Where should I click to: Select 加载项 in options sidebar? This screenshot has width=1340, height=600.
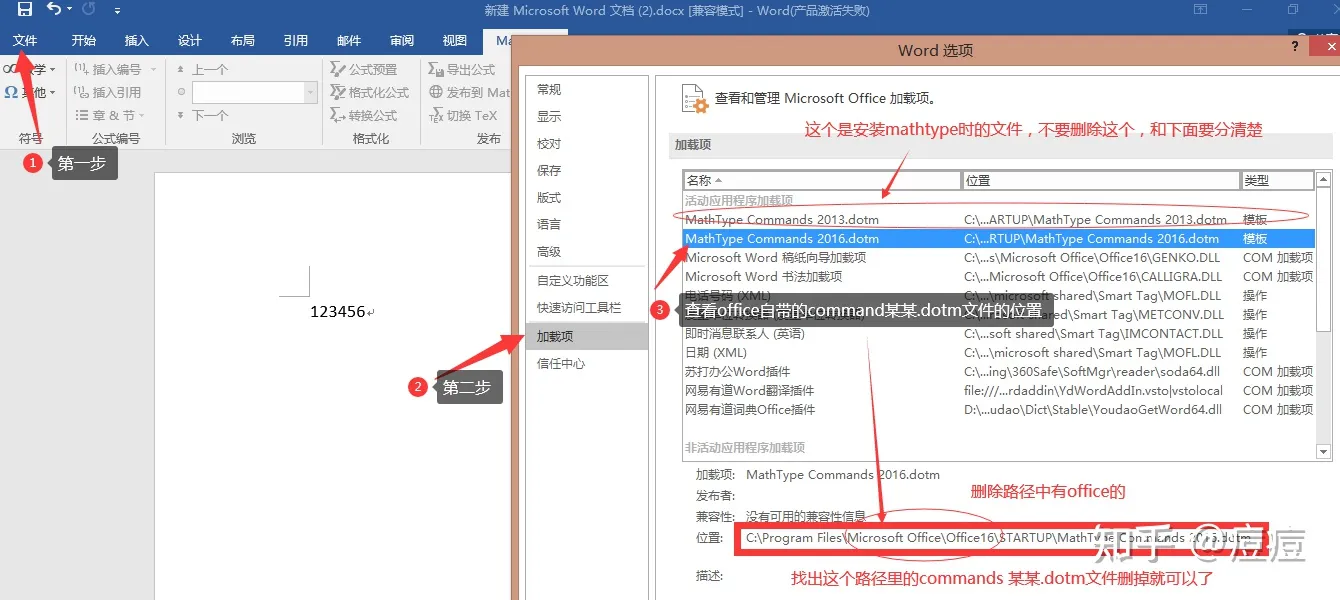pos(587,336)
